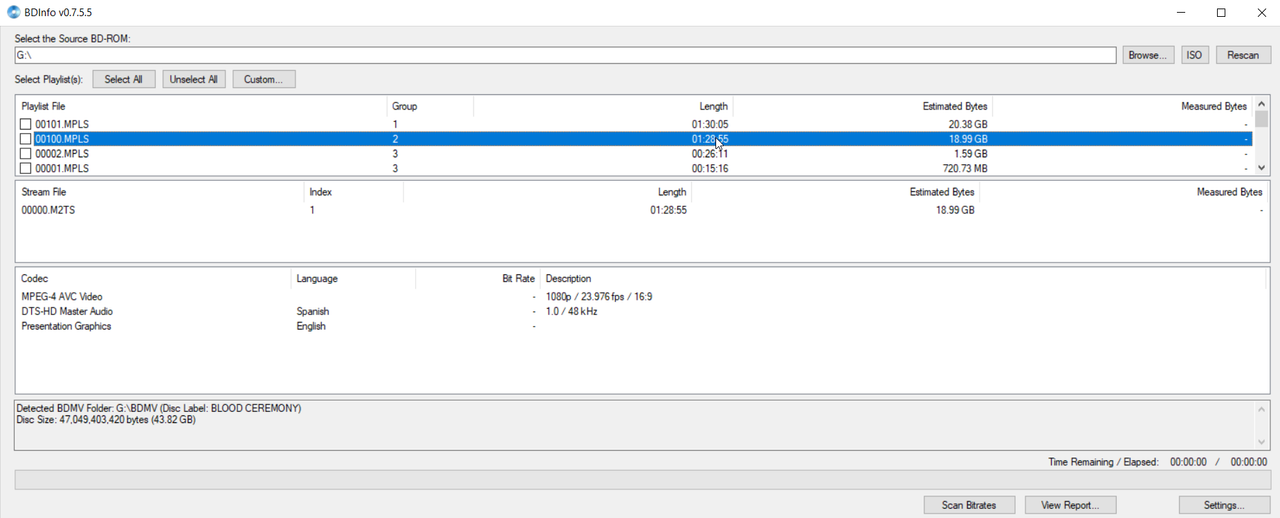Click the playlist list scrollbar thumb
This screenshot has width=1280, height=518.
click(x=1261, y=118)
